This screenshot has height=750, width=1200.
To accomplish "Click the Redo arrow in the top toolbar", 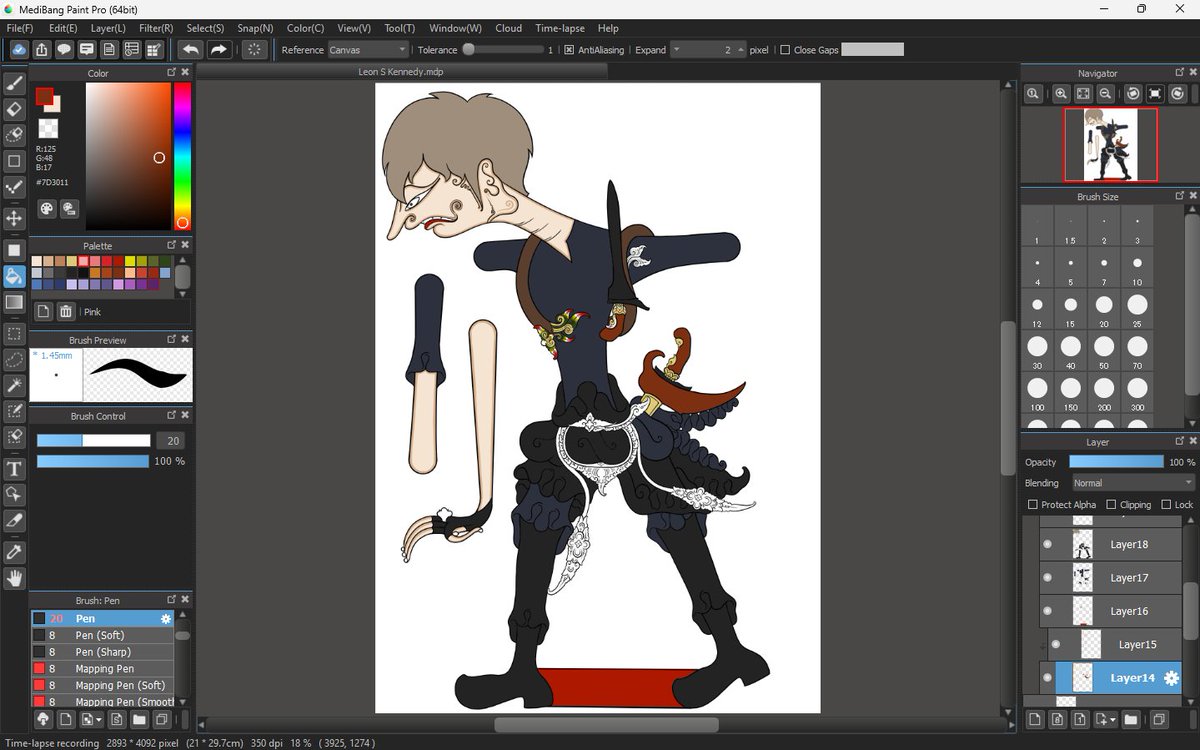I will click(218, 49).
